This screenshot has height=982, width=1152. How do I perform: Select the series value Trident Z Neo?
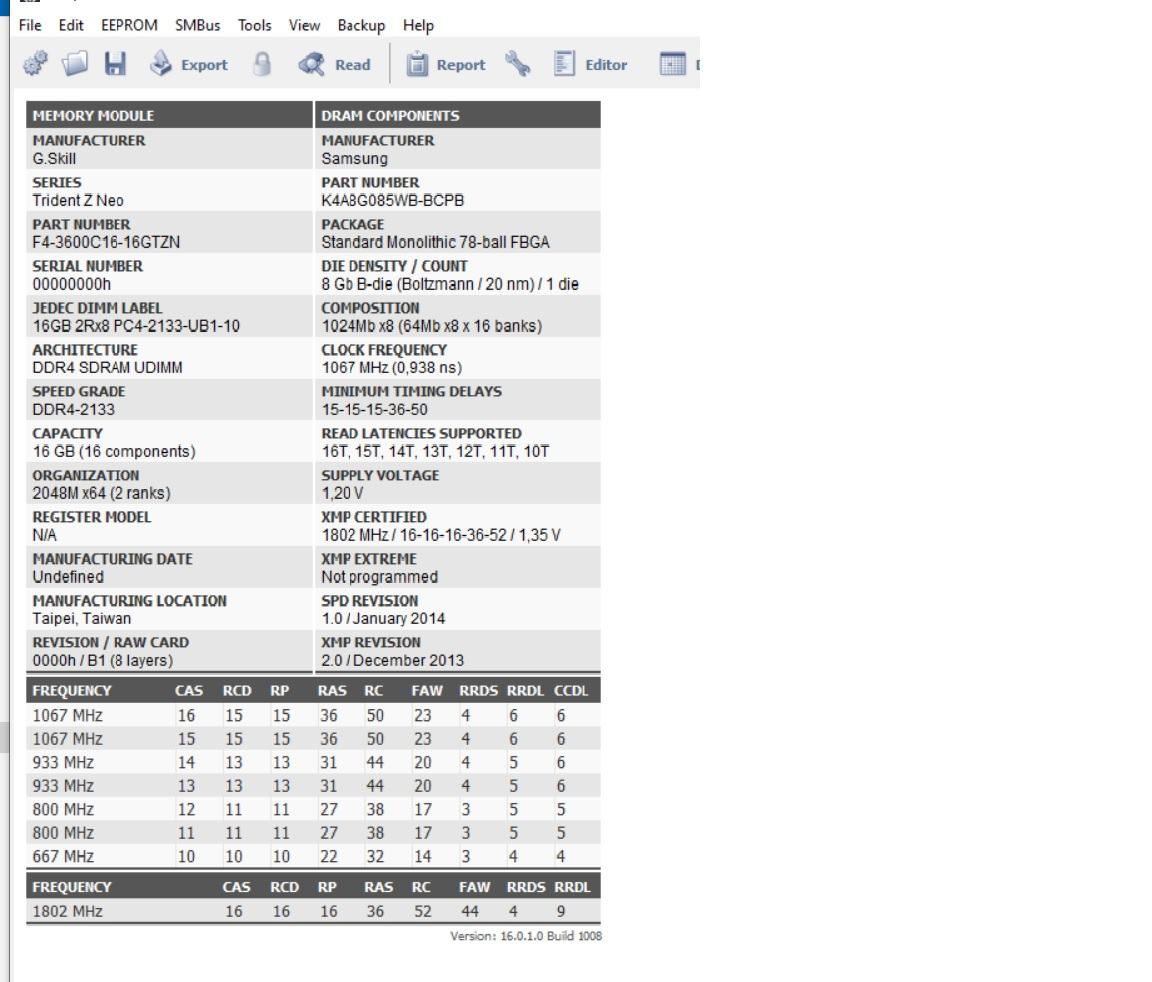coord(78,201)
